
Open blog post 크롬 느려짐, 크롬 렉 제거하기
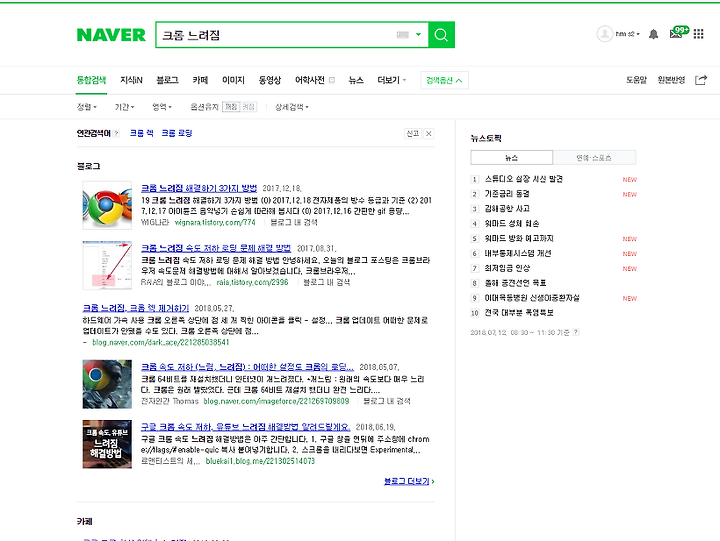pos(135,308)
